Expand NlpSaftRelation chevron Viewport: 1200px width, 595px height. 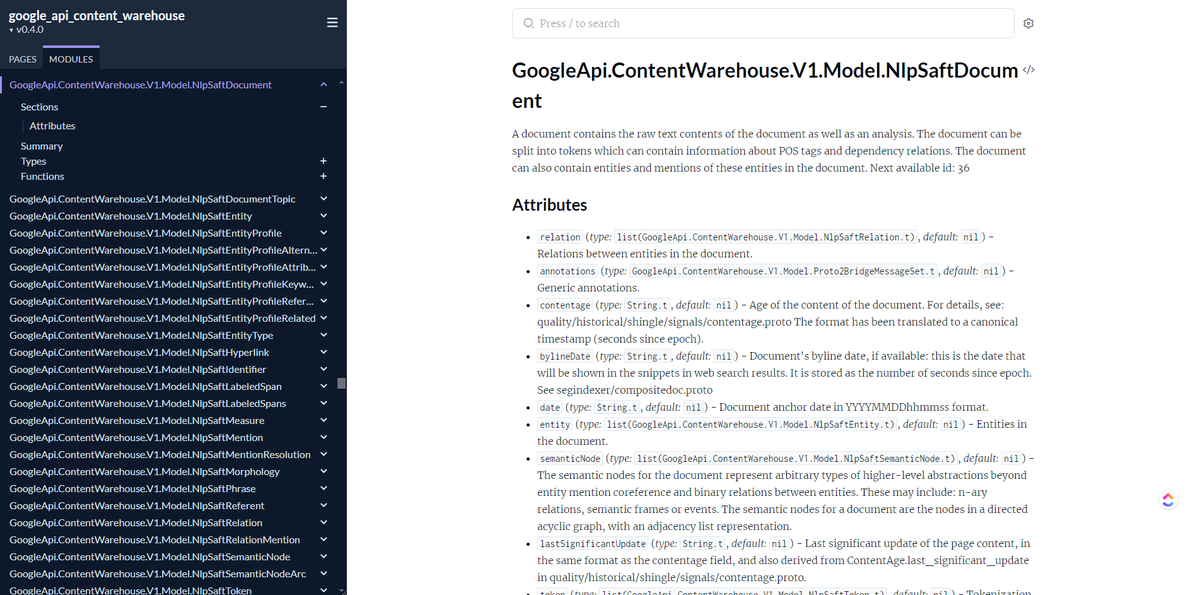323,522
